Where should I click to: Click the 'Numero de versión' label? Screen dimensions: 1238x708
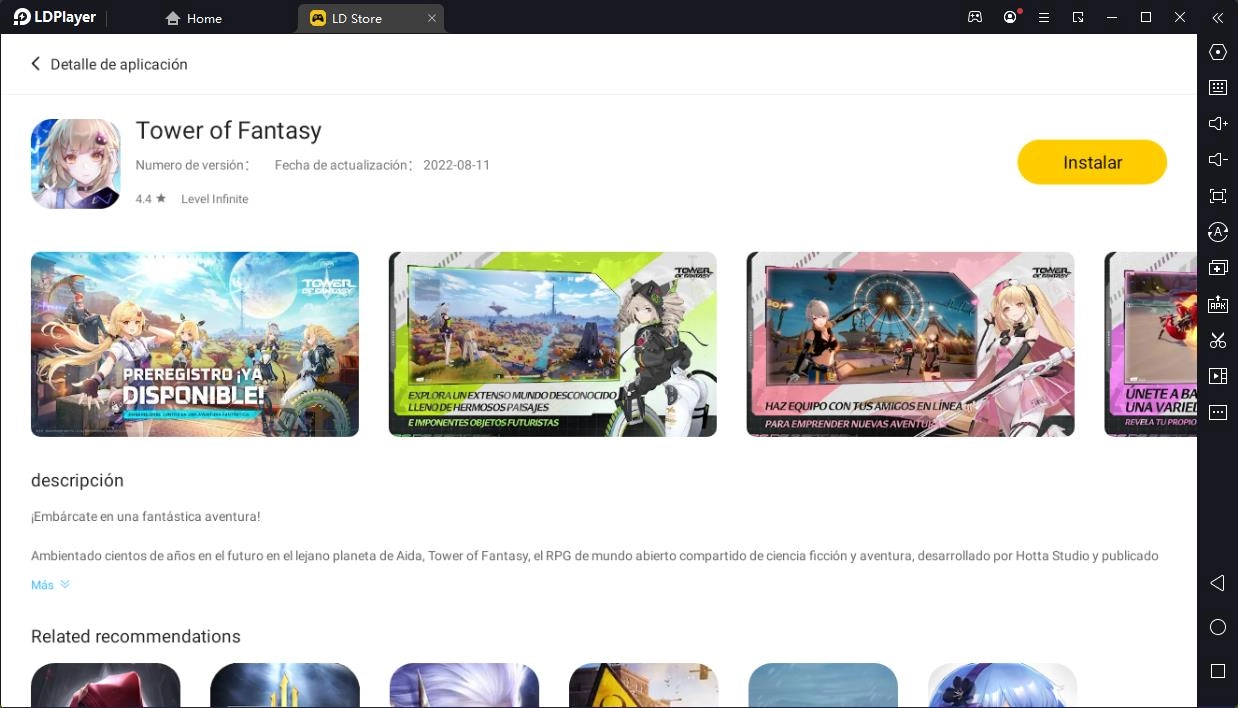click(x=192, y=165)
